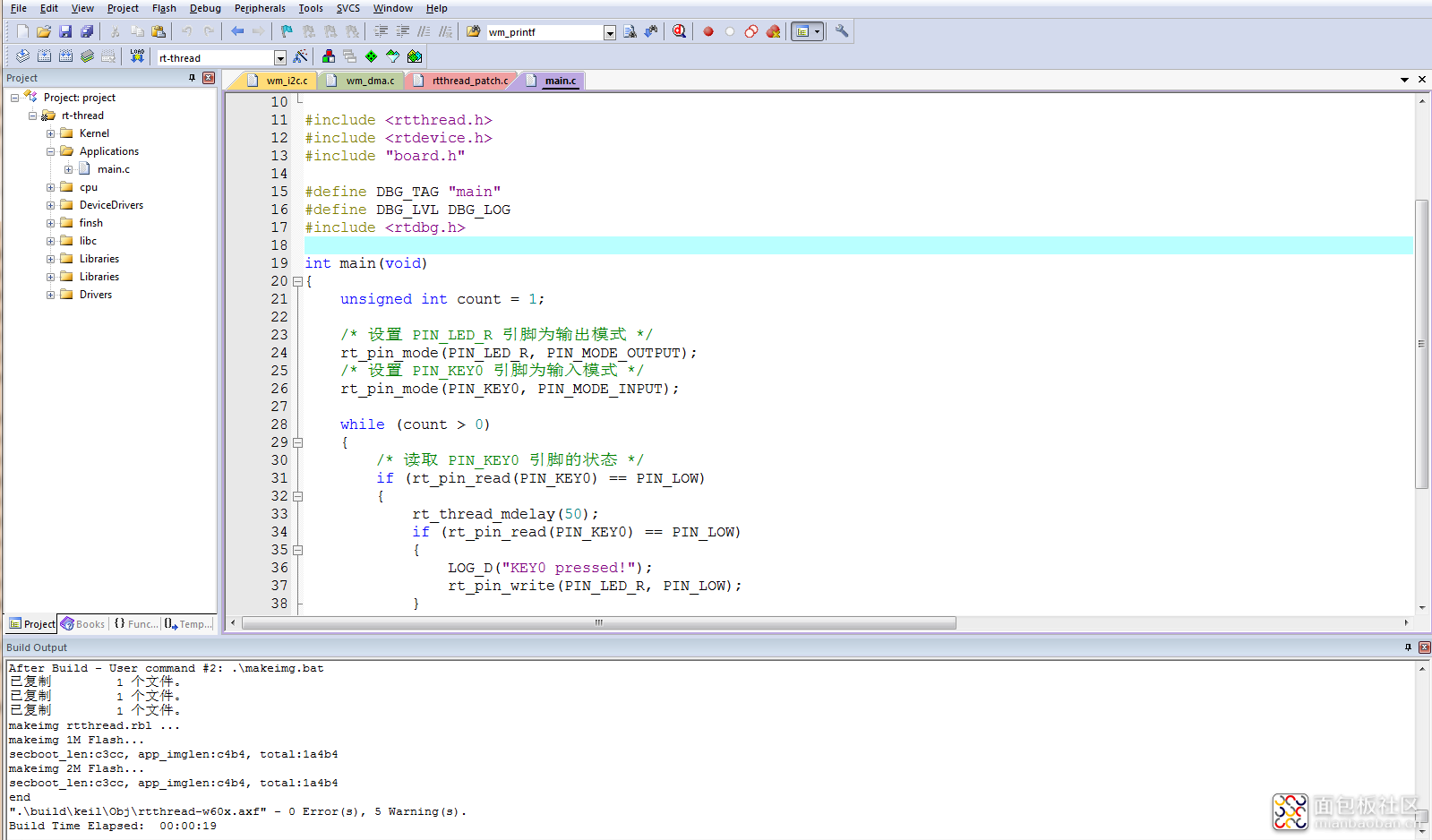Click the editor vertical scrollbar thumb

(x=1421, y=344)
